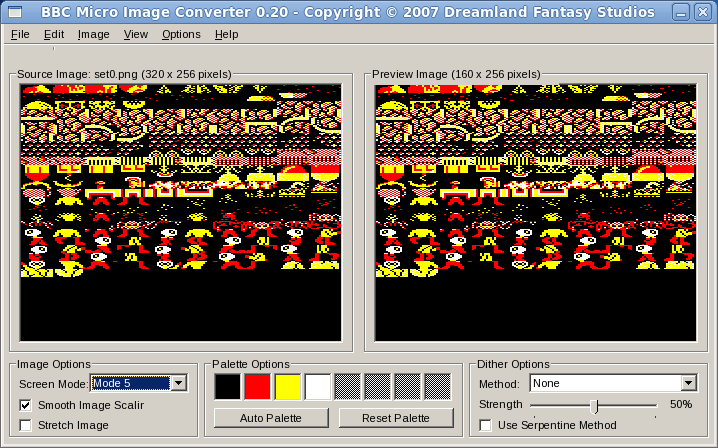Click the Auto Palette button
The image size is (718, 448).
point(271,418)
